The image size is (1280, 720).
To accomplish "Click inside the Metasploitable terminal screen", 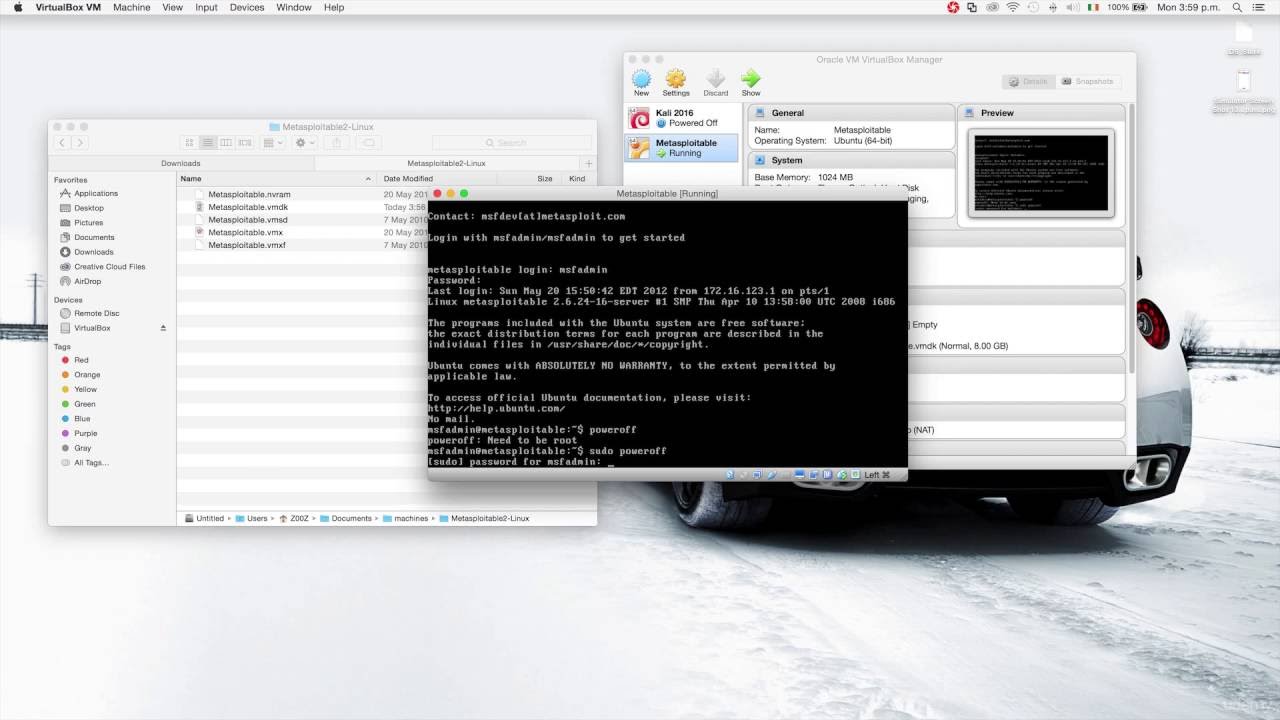I will click(667, 334).
